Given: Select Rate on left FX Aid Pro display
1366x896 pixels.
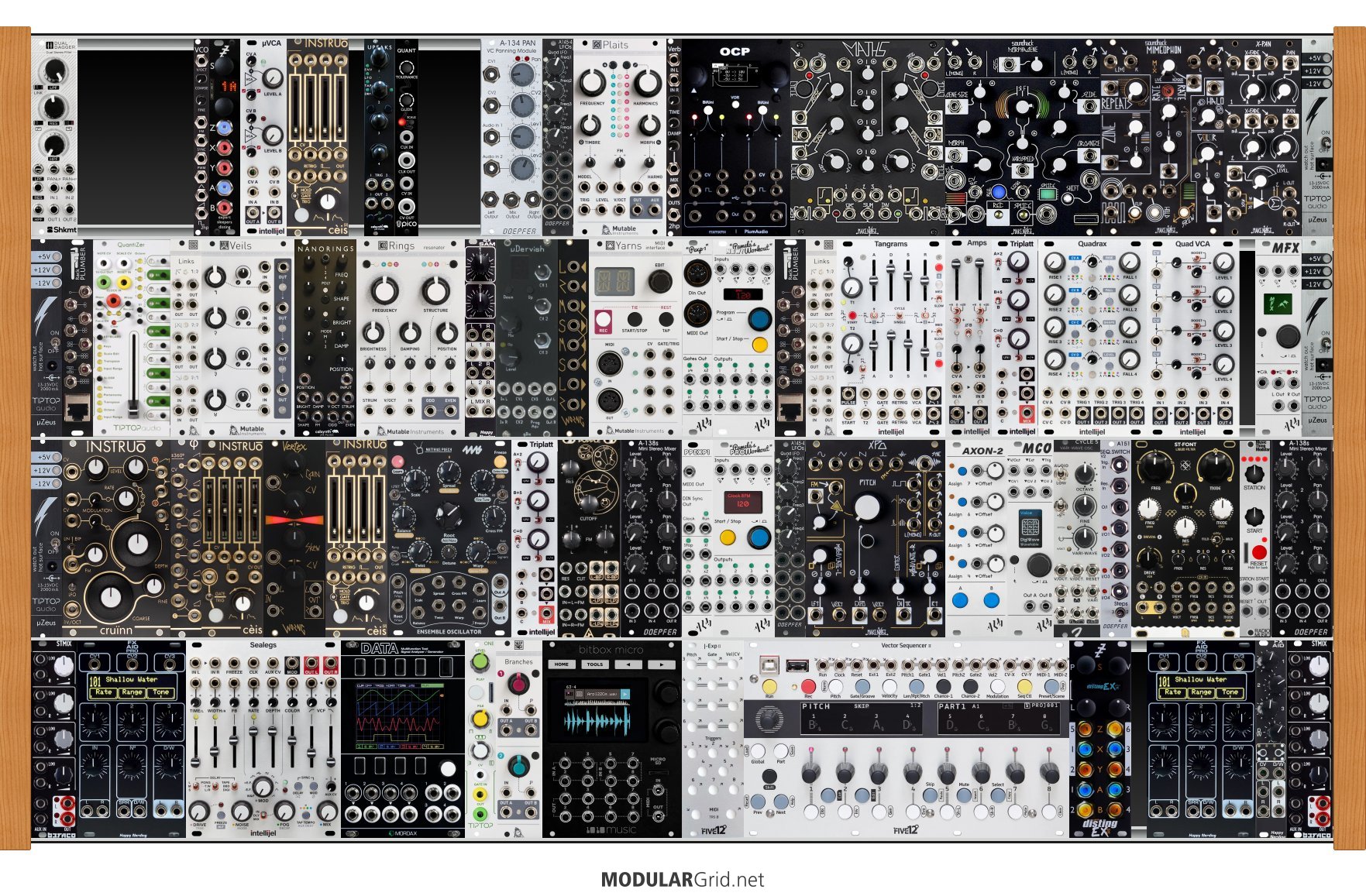Looking at the screenshot, I should [x=104, y=692].
